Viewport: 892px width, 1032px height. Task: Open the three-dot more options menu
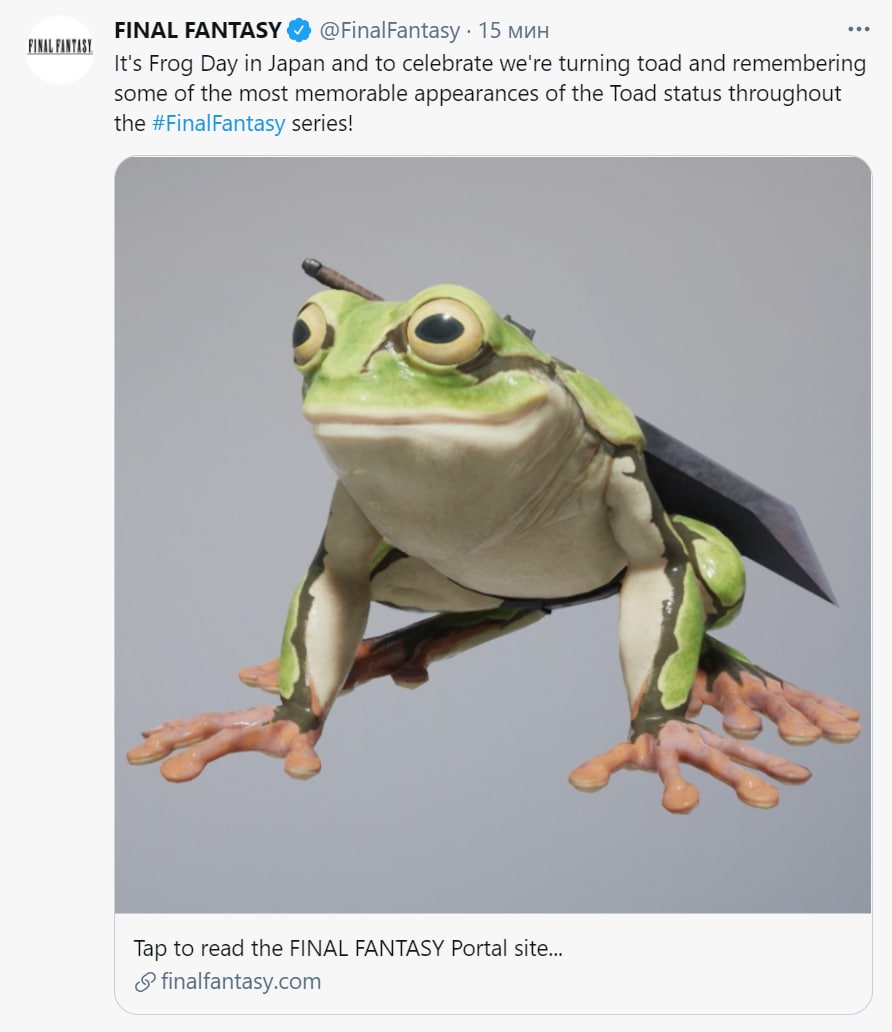pos(858,30)
